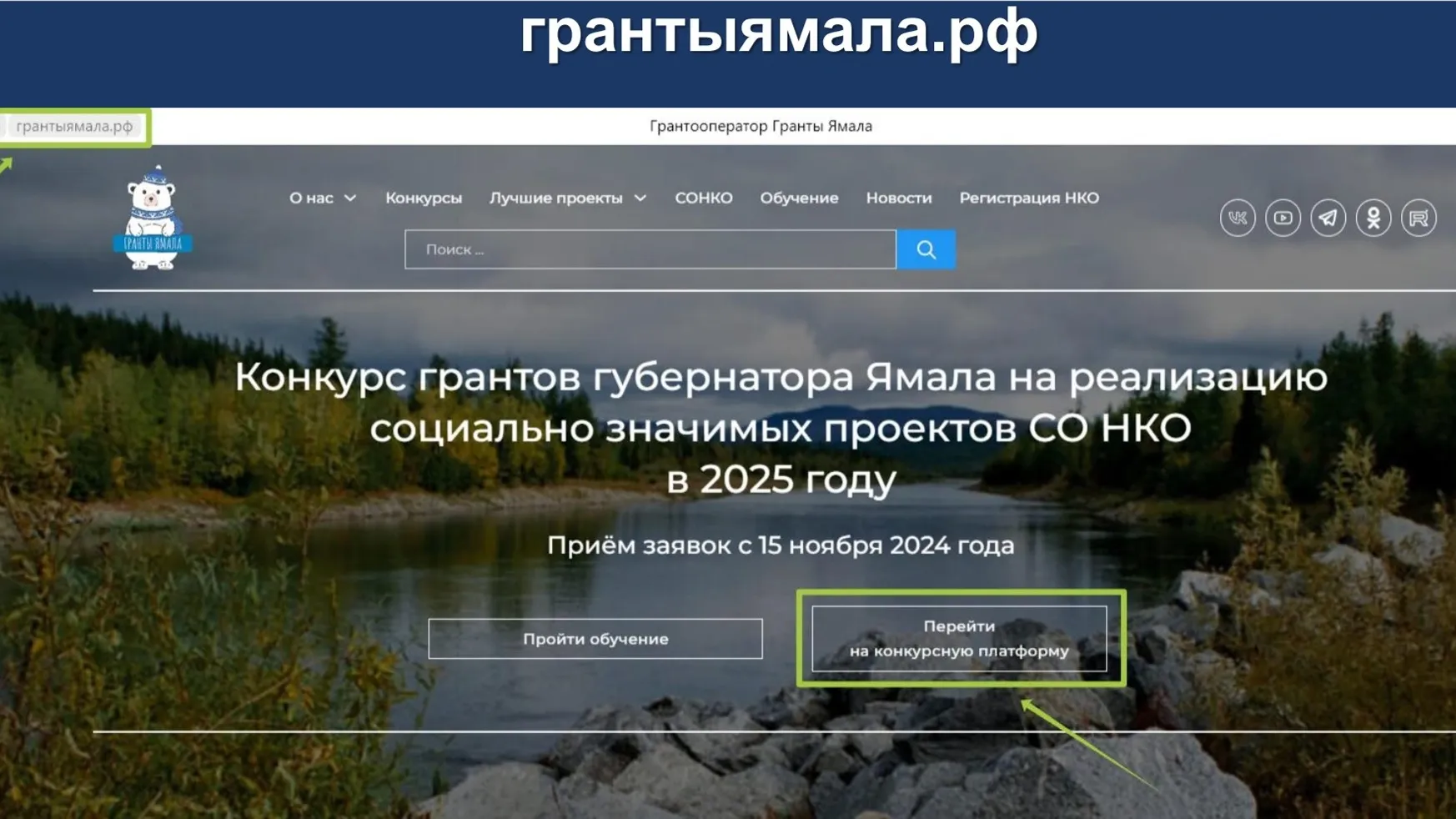Open the Telegram channel icon
This screenshot has width=1456, height=819.
click(1328, 219)
